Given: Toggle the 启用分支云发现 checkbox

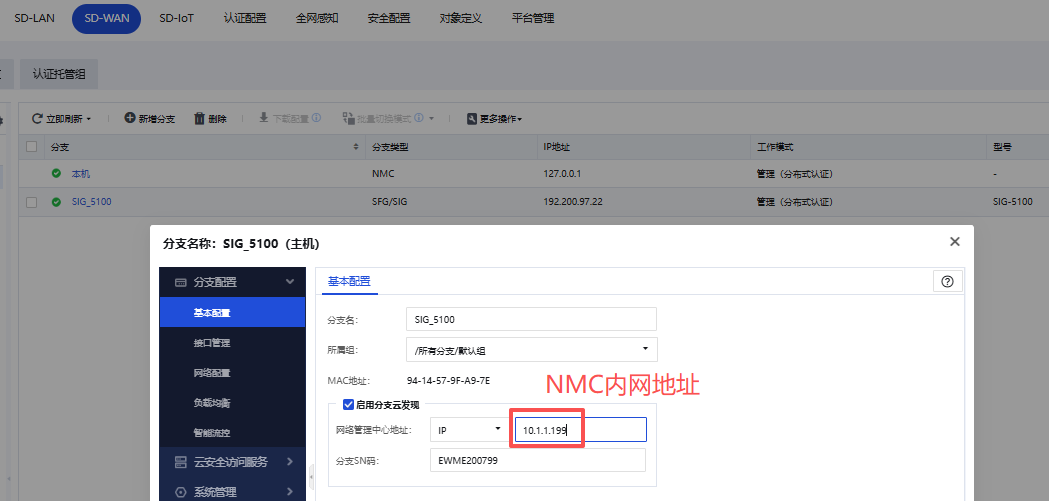Looking at the screenshot, I should click(348, 405).
